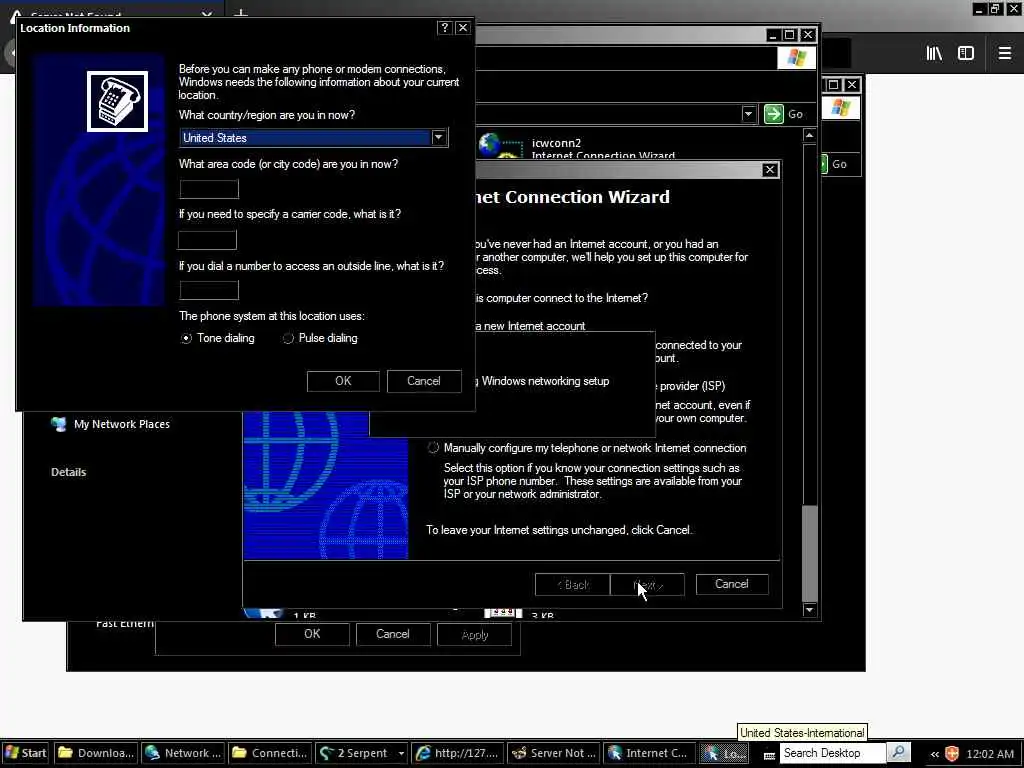
Task: Switch to http://127 Internet Explorer task
Action: pos(458,753)
